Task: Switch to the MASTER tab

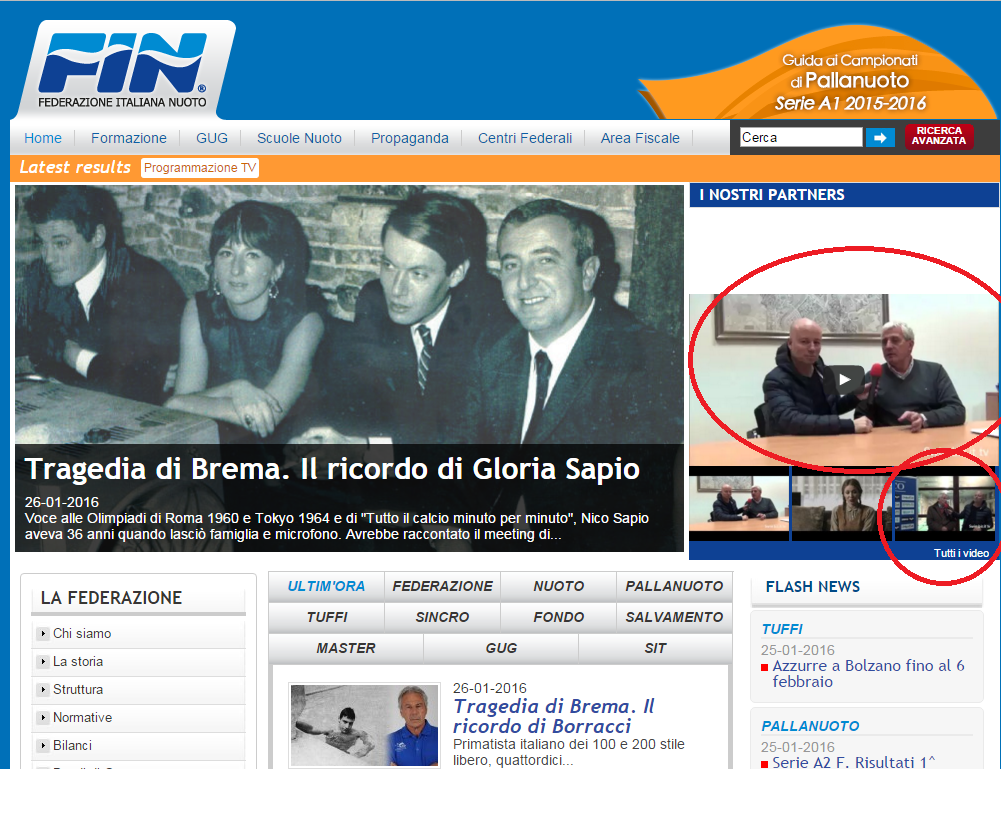Action: tap(346, 649)
